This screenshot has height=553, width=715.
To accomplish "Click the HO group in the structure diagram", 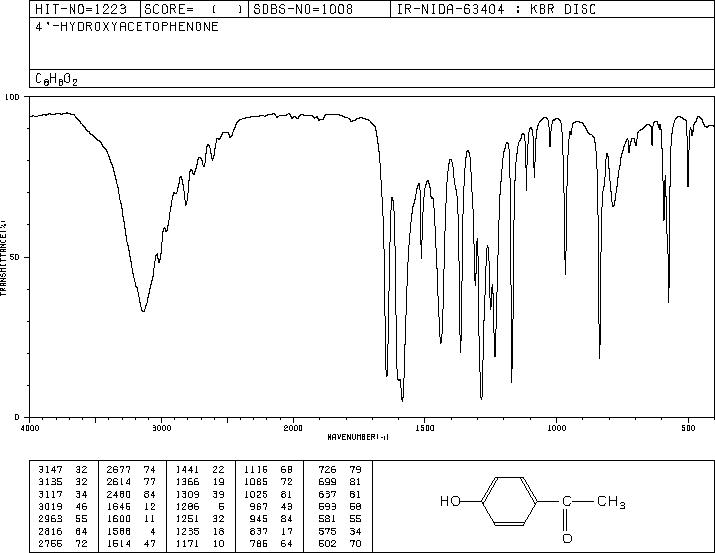I will click(451, 501).
